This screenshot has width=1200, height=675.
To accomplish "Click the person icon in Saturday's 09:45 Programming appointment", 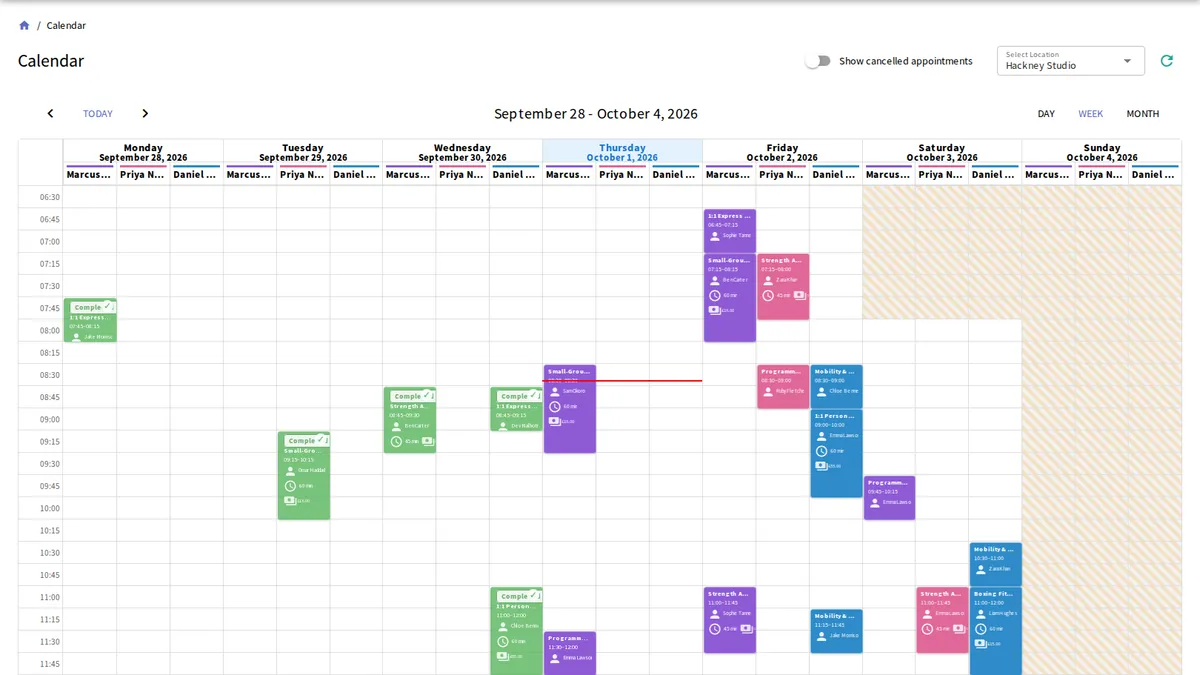I will (x=874, y=502).
